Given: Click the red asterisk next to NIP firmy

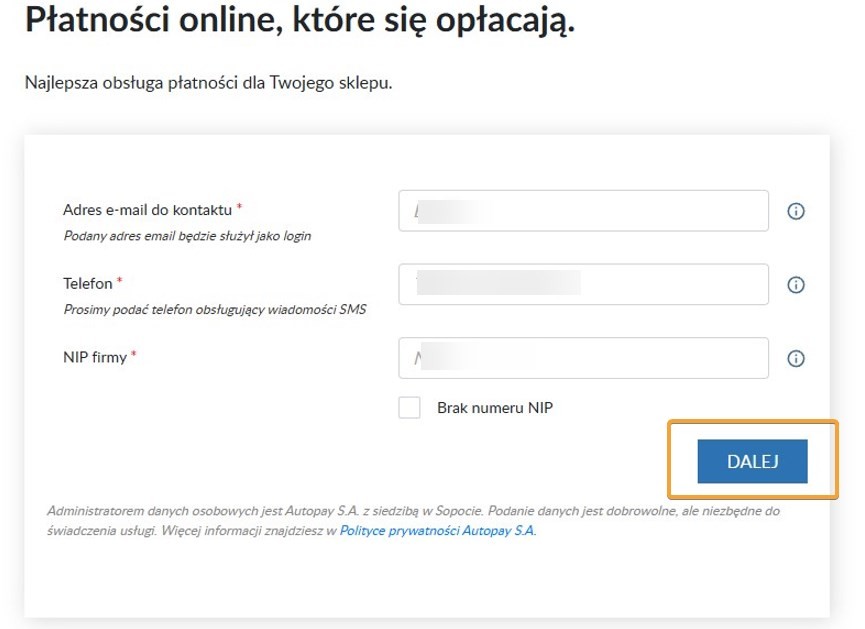Looking at the screenshot, I should click(x=134, y=355).
